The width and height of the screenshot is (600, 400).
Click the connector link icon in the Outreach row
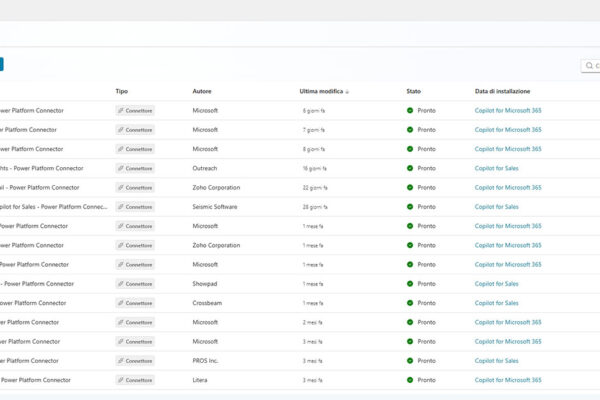(x=121, y=168)
